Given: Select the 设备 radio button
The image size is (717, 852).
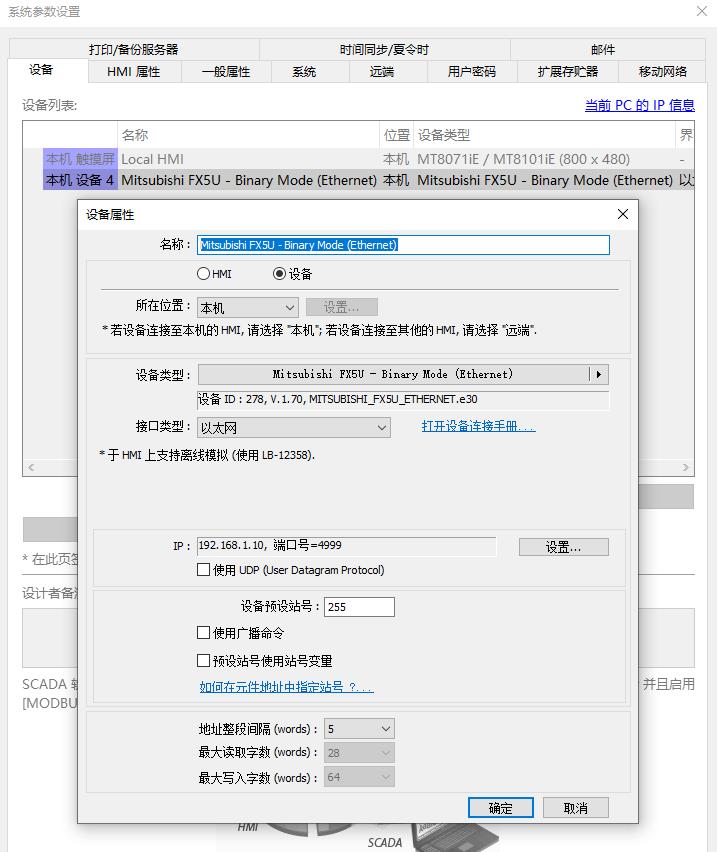Looking at the screenshot, I should [x=280, y=274].
